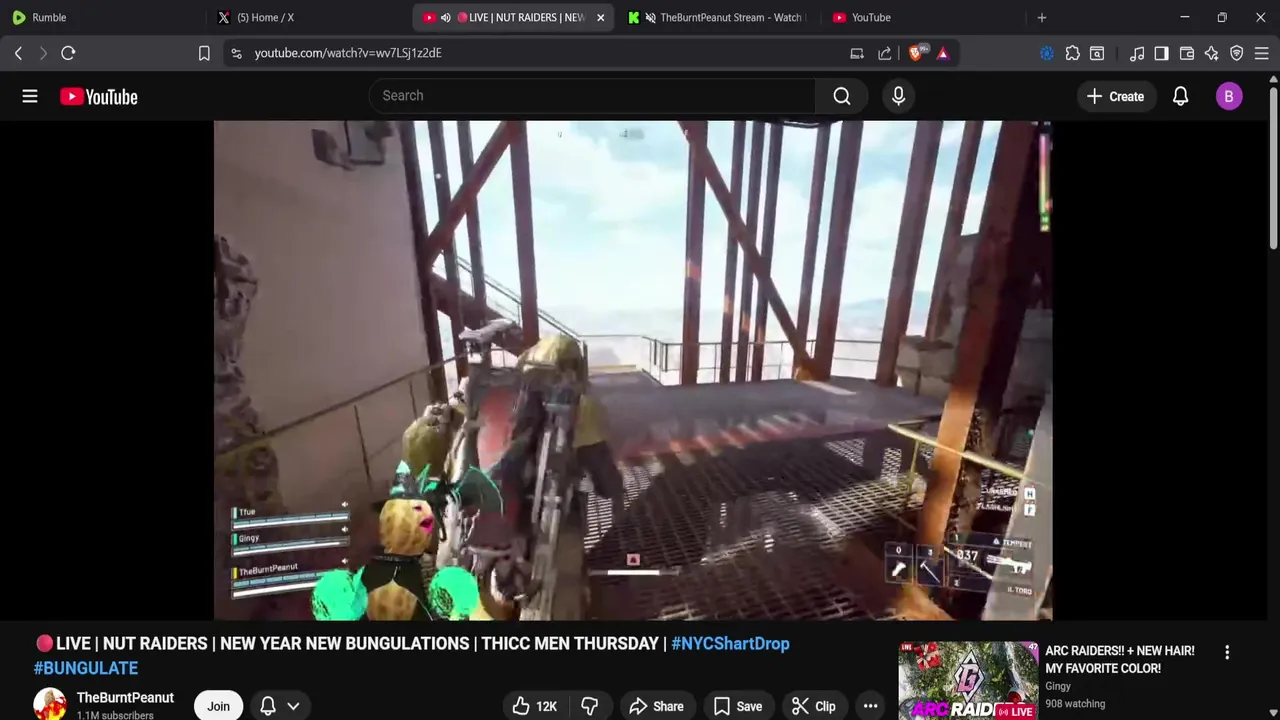1280x720 pixels.
Task: Dislike this video
Action: (590, 706)
